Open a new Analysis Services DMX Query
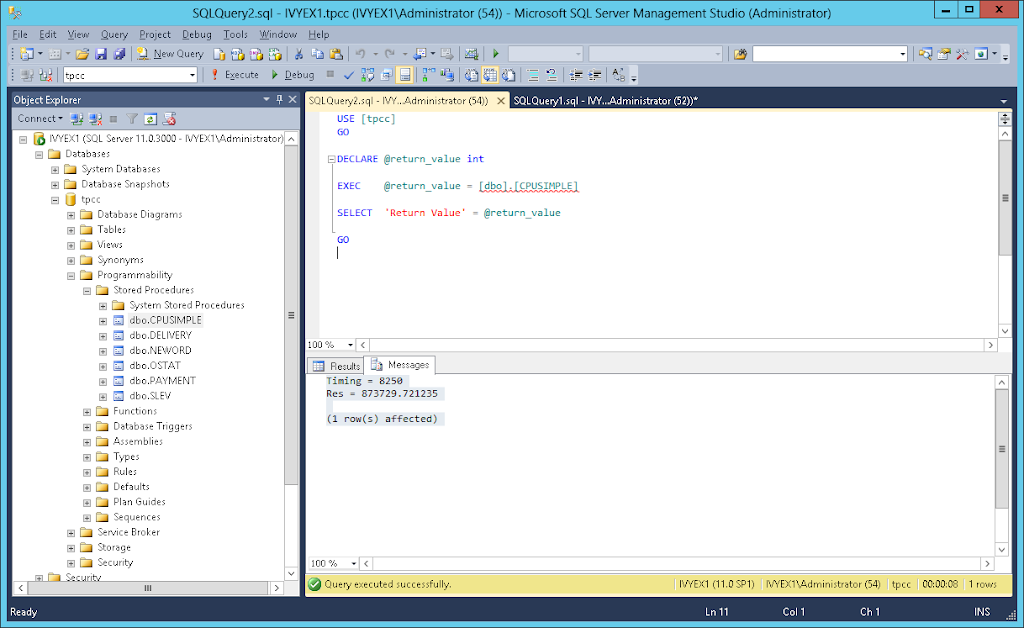This screenshot has height=628, width=1024. tap(257, 54)
